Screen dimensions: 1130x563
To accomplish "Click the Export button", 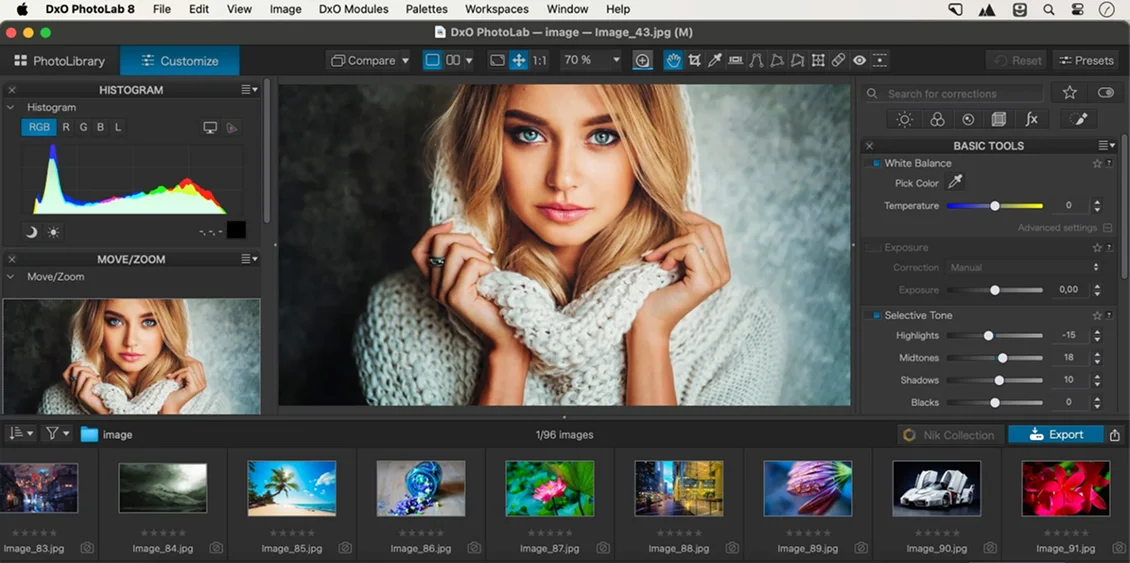I will (x=1056, y=435).
